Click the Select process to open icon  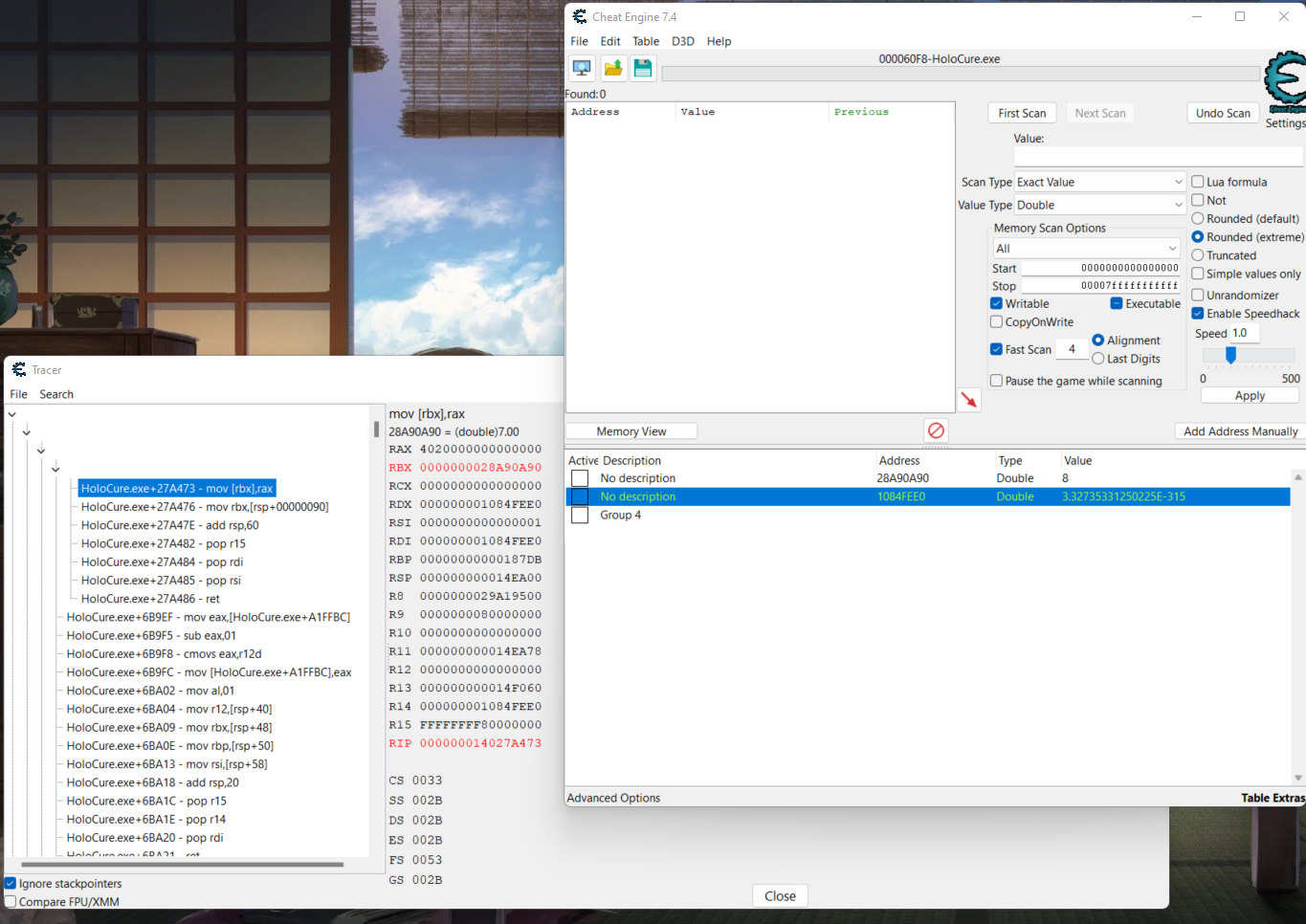[x=582, y=68]
